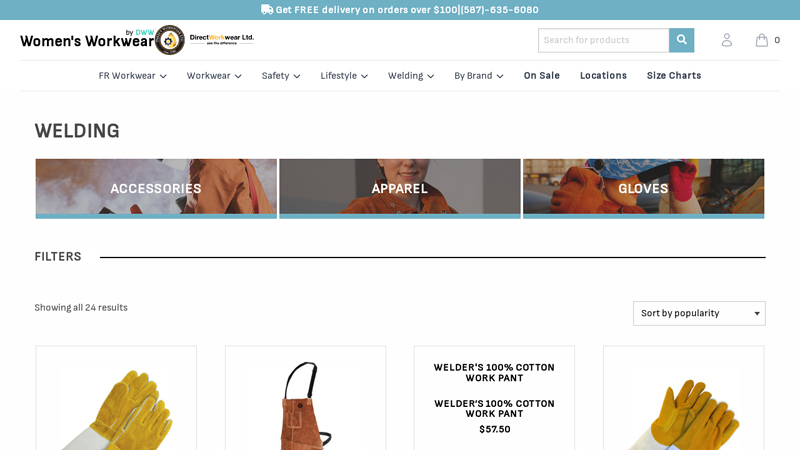Image resolution: width=800 pixels, height=450 pixels.
Task: Expand the FR Workwear menu
Action: pos(132,76)
